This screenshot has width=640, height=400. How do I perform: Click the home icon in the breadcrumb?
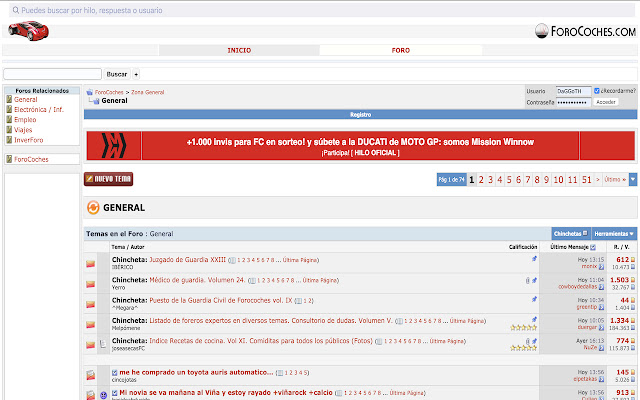tap(90, 92)
